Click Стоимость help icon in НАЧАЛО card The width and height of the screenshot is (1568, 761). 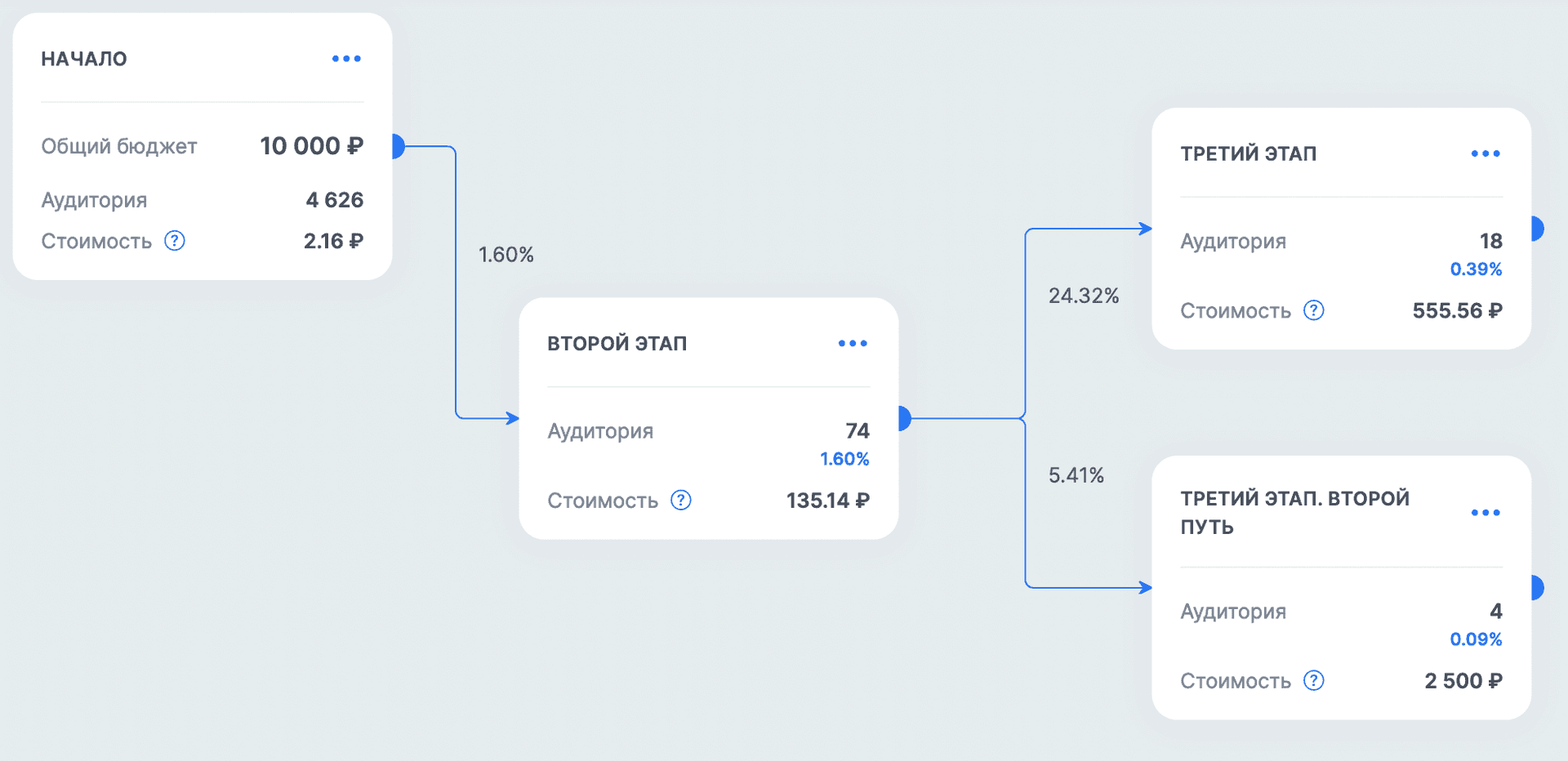coord(175,241)
